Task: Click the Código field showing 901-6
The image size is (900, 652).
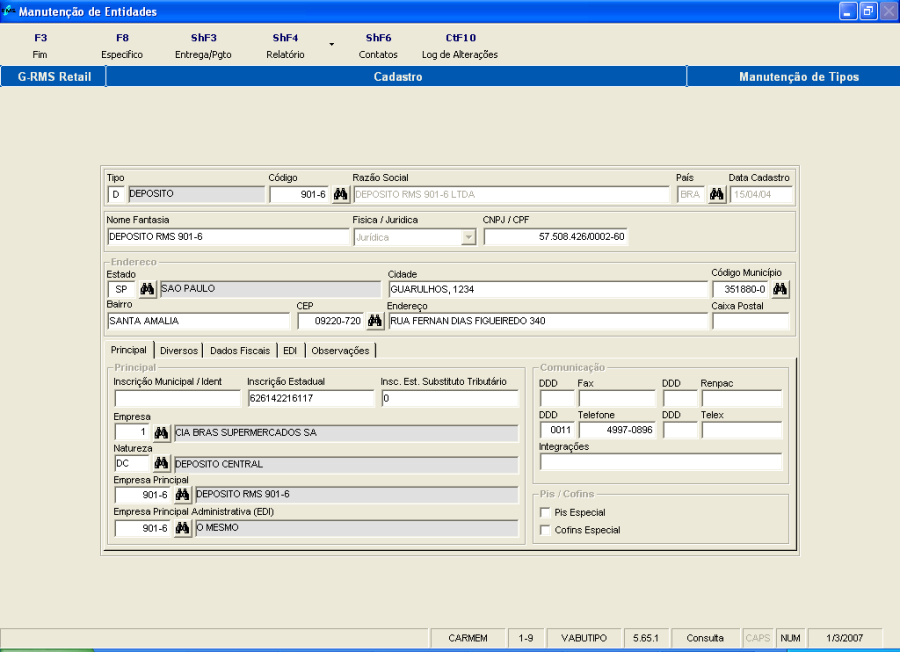Action: coord(299,195)
